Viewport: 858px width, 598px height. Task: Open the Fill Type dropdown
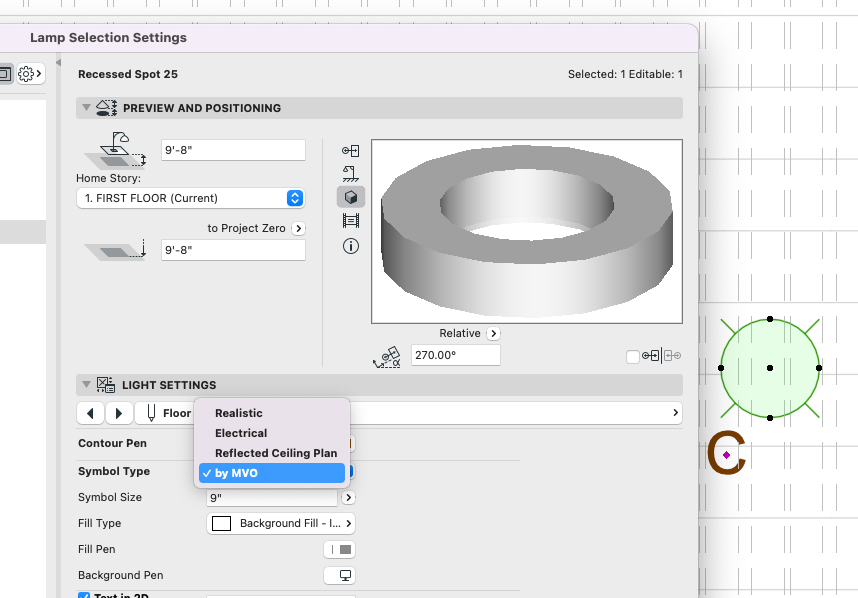click(x=281, y=523)
